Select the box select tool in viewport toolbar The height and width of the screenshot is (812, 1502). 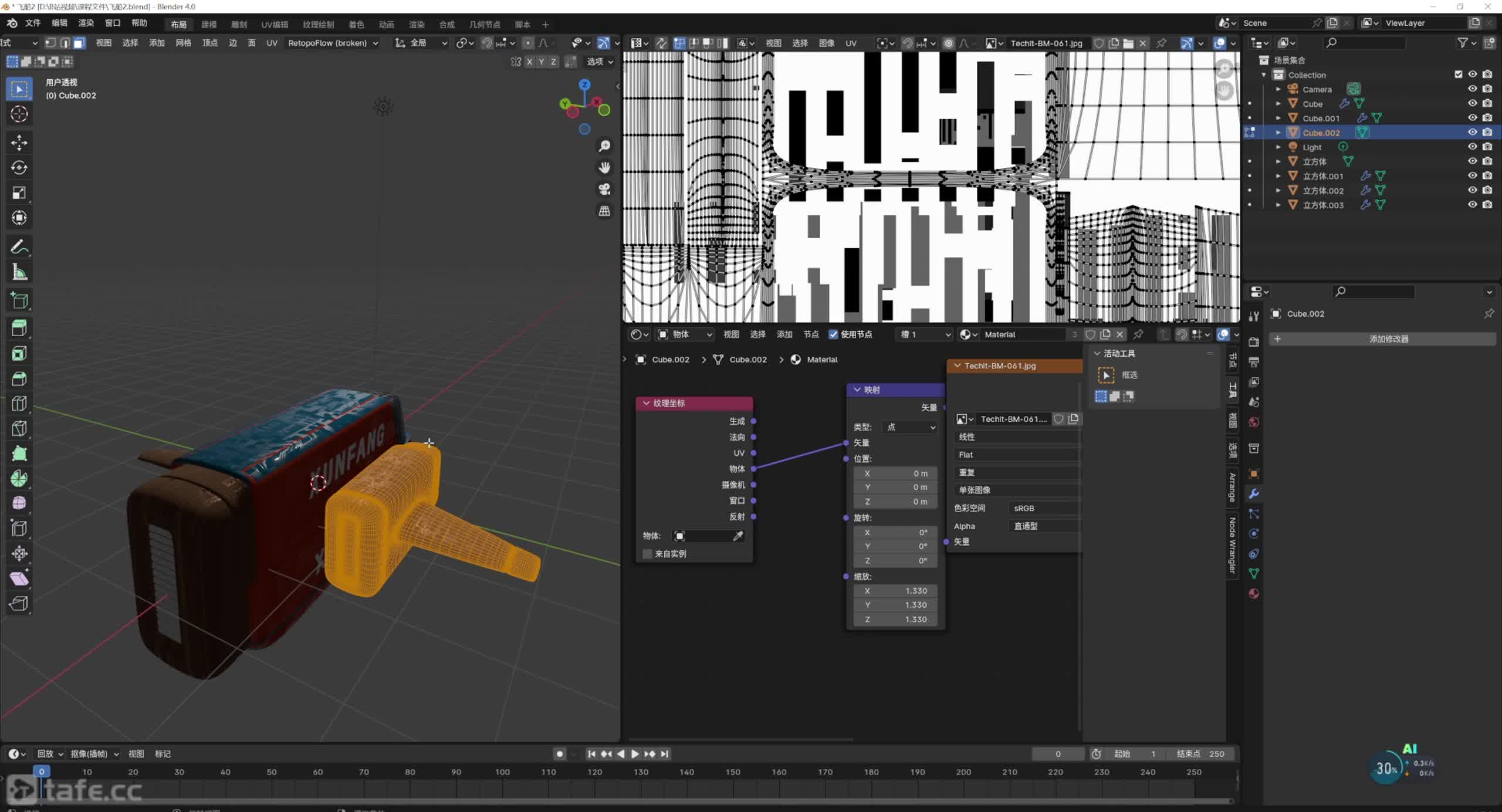point(19,89)
